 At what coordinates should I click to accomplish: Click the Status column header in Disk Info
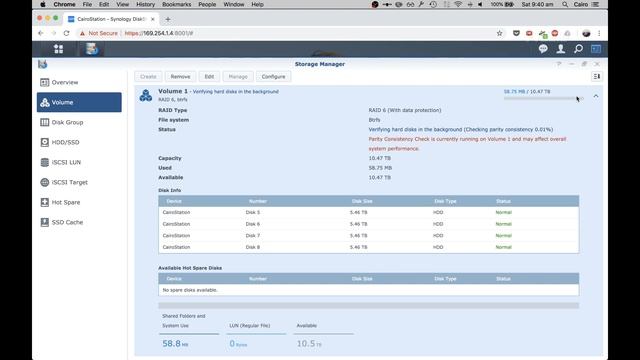[503, 201]
